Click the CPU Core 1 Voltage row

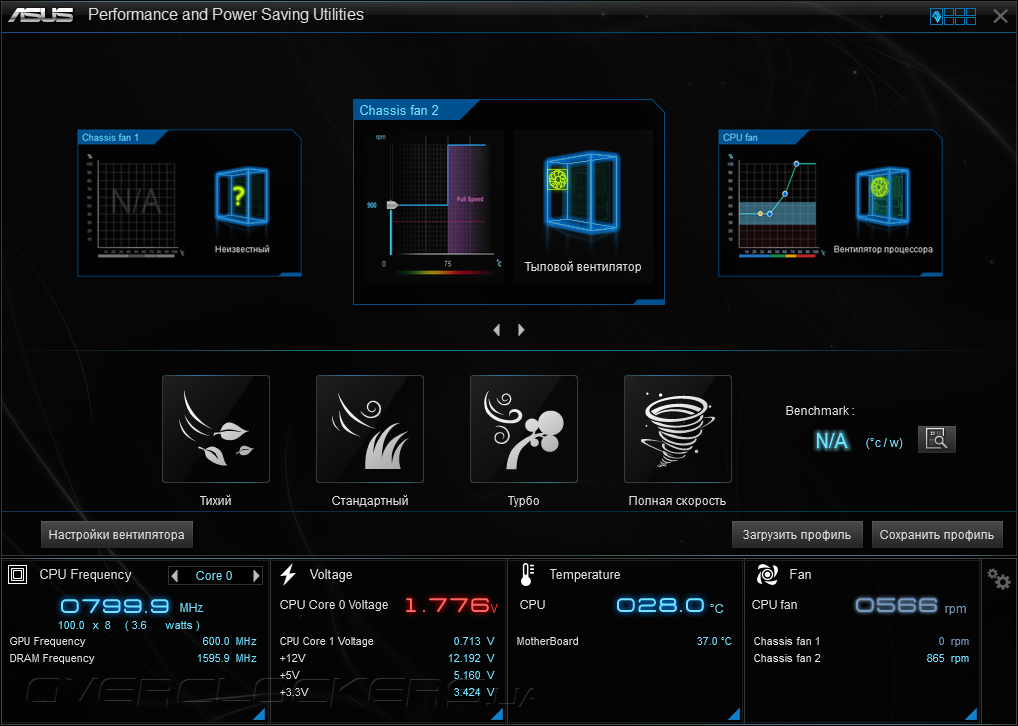pos(387,641)
